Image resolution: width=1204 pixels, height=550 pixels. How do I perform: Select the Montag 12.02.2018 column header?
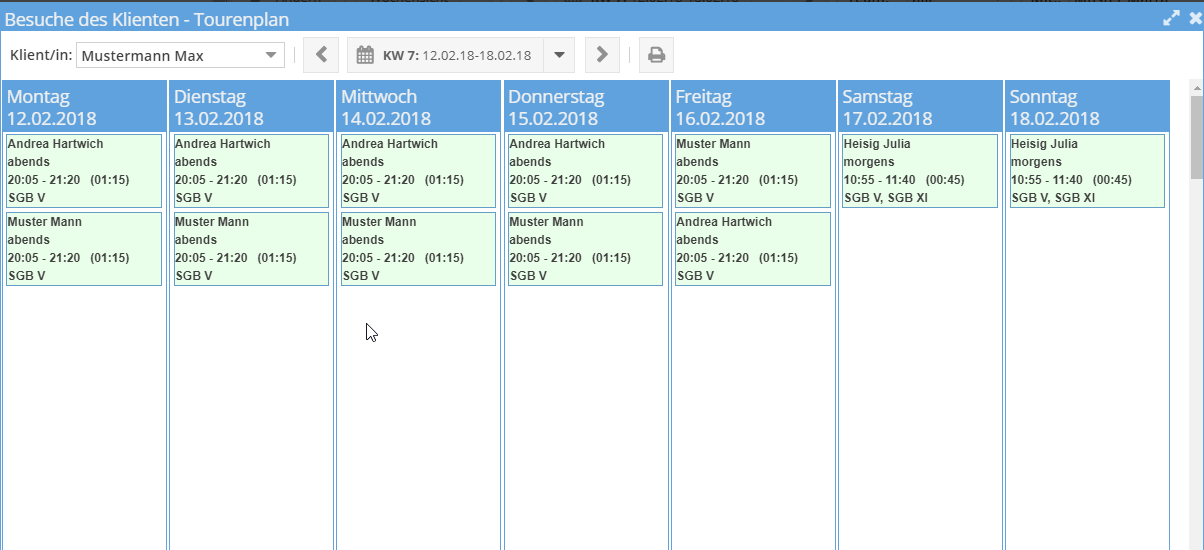pyautogui.click(x=83, y=107)
